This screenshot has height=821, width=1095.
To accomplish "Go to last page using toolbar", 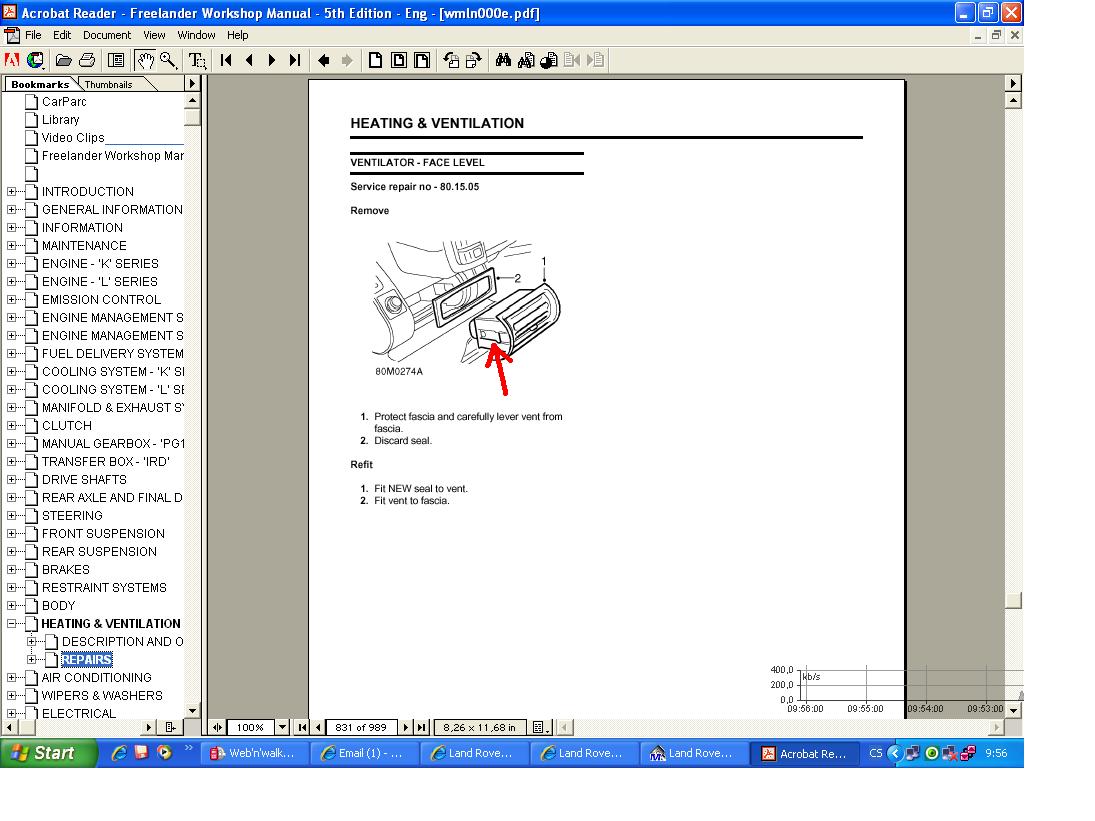I will point(295,60).
